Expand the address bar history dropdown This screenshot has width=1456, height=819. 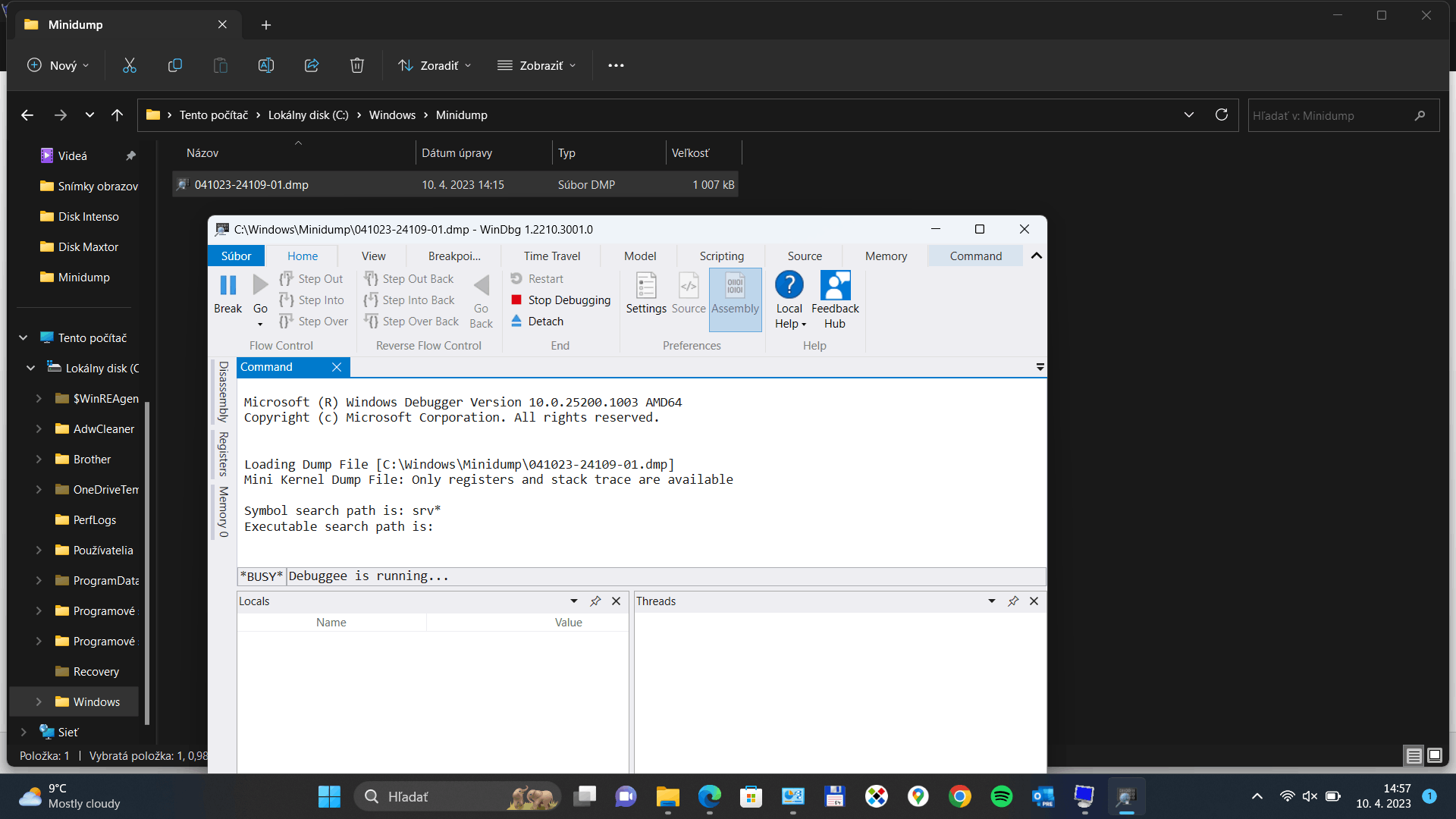1189,115
